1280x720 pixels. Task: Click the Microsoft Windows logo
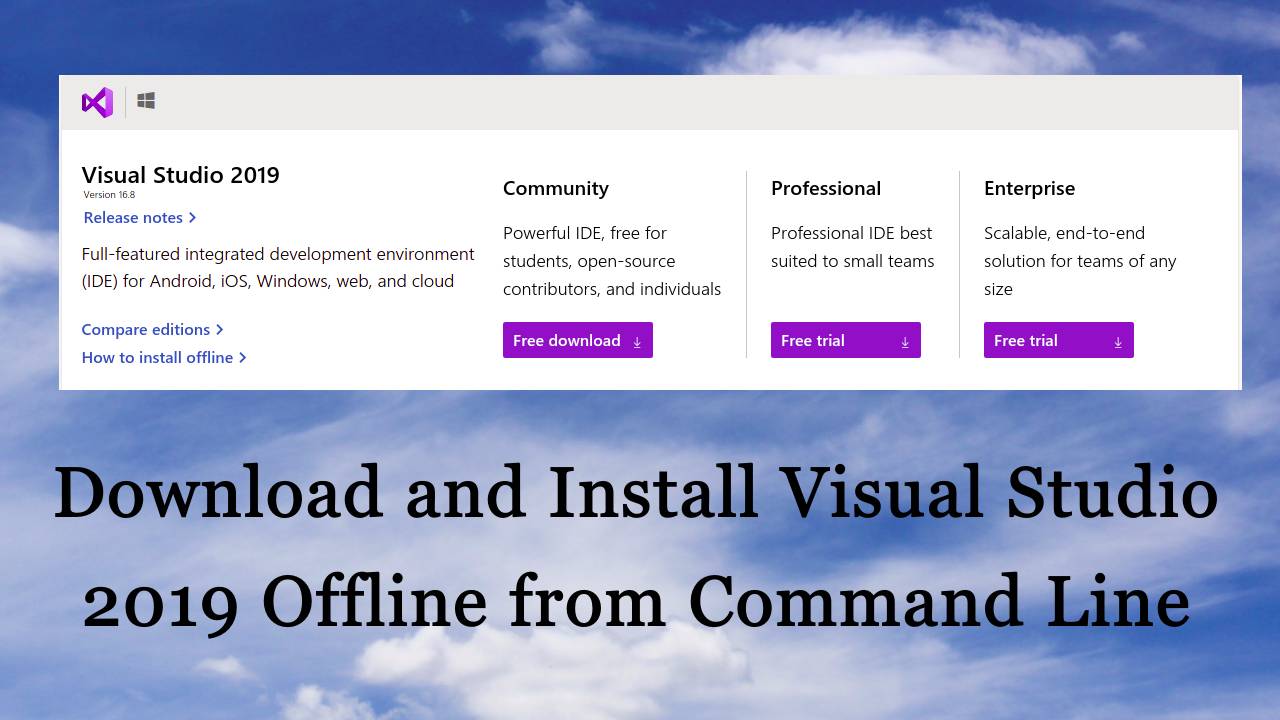point(146,101)
